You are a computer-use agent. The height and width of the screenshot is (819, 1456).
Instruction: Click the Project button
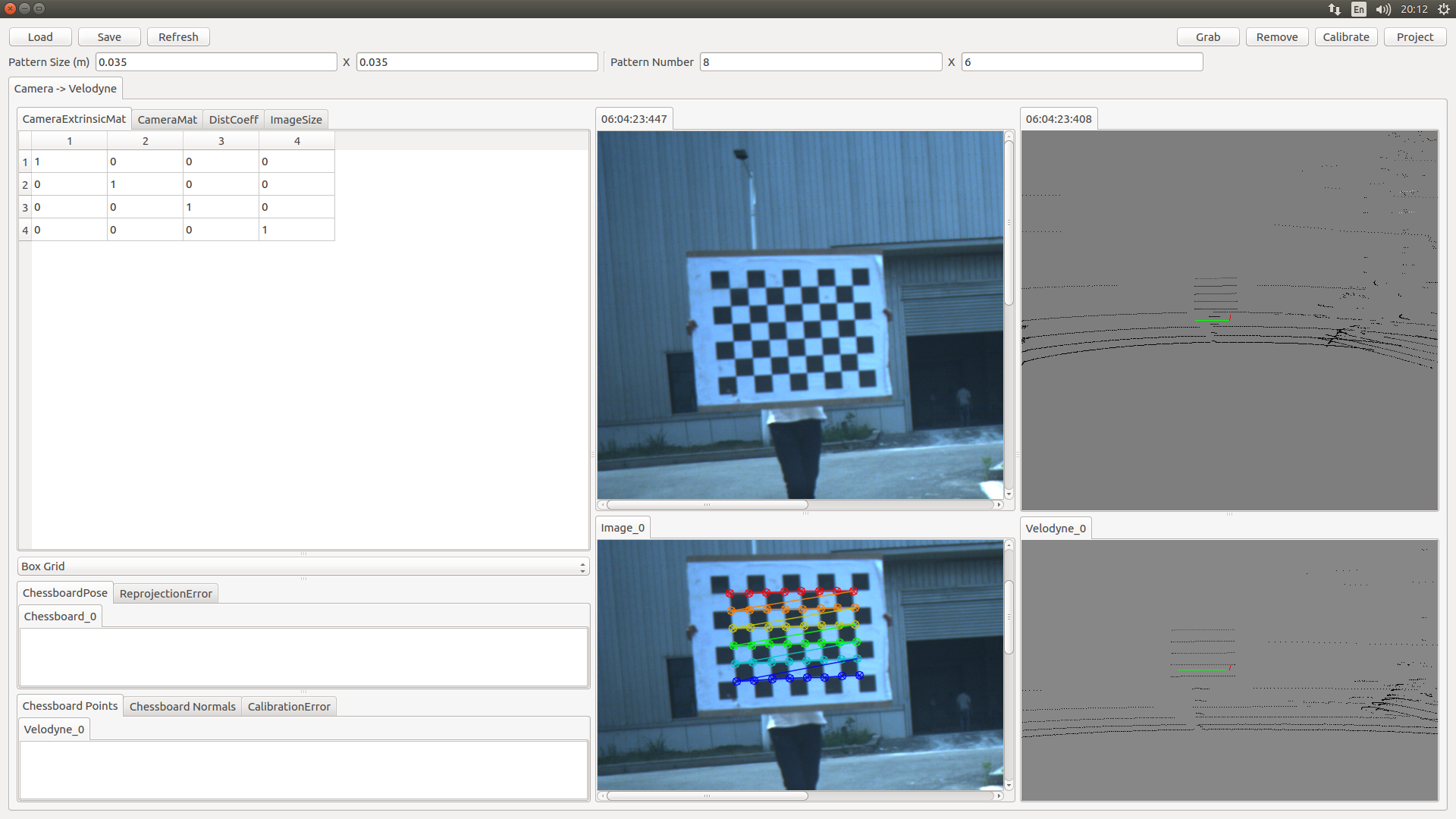coord(1414,36)
